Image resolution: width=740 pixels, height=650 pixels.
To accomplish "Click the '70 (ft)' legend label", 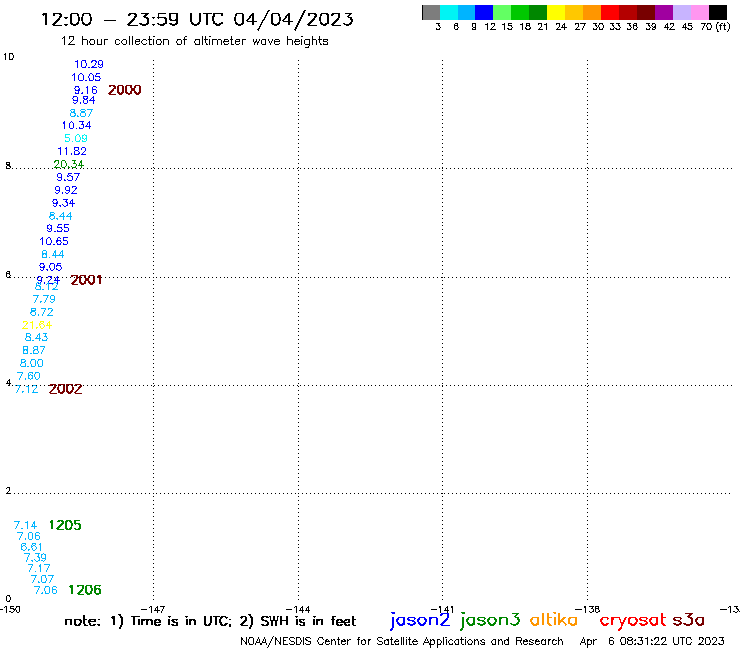I will [x=715, y=27].
